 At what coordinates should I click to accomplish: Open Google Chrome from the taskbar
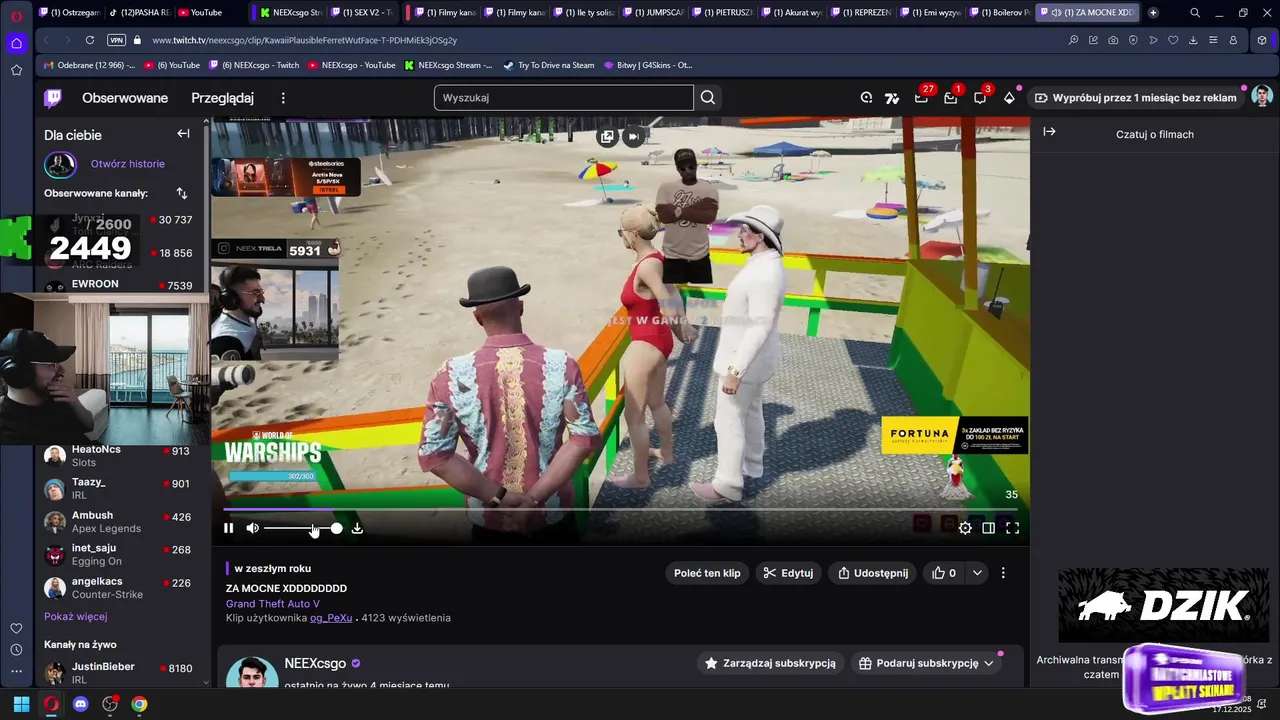click(x=139, y=704)
